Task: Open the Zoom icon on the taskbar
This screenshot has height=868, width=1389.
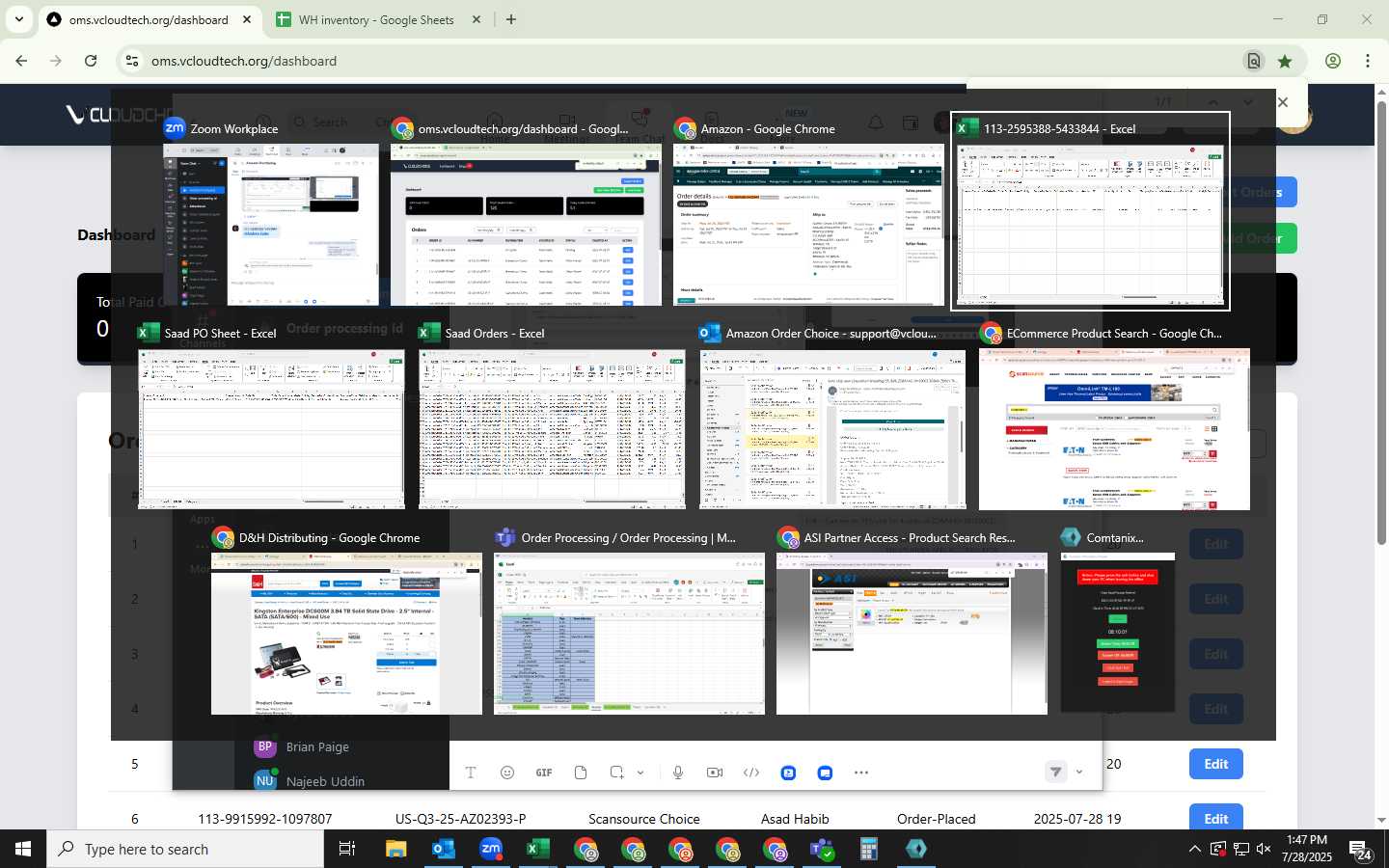Action: point(491,849)
